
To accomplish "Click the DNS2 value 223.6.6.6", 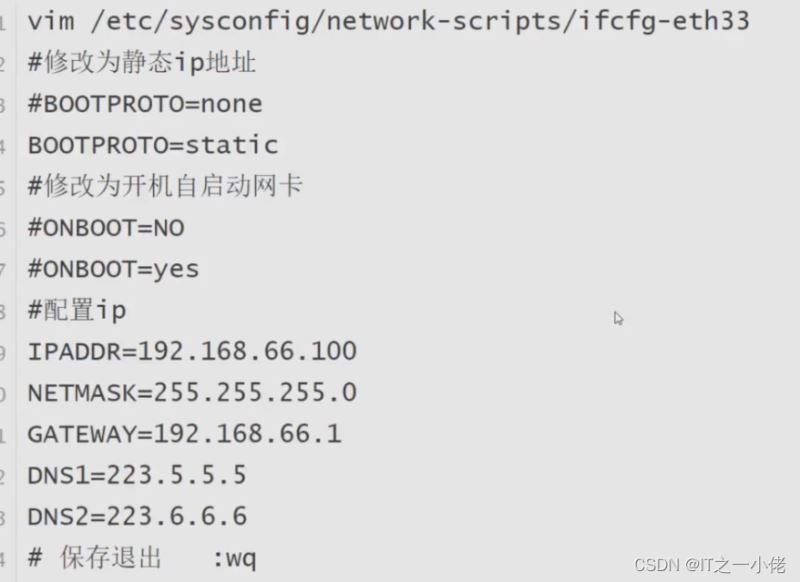I will pyautogui.click(x=176, y=516).
